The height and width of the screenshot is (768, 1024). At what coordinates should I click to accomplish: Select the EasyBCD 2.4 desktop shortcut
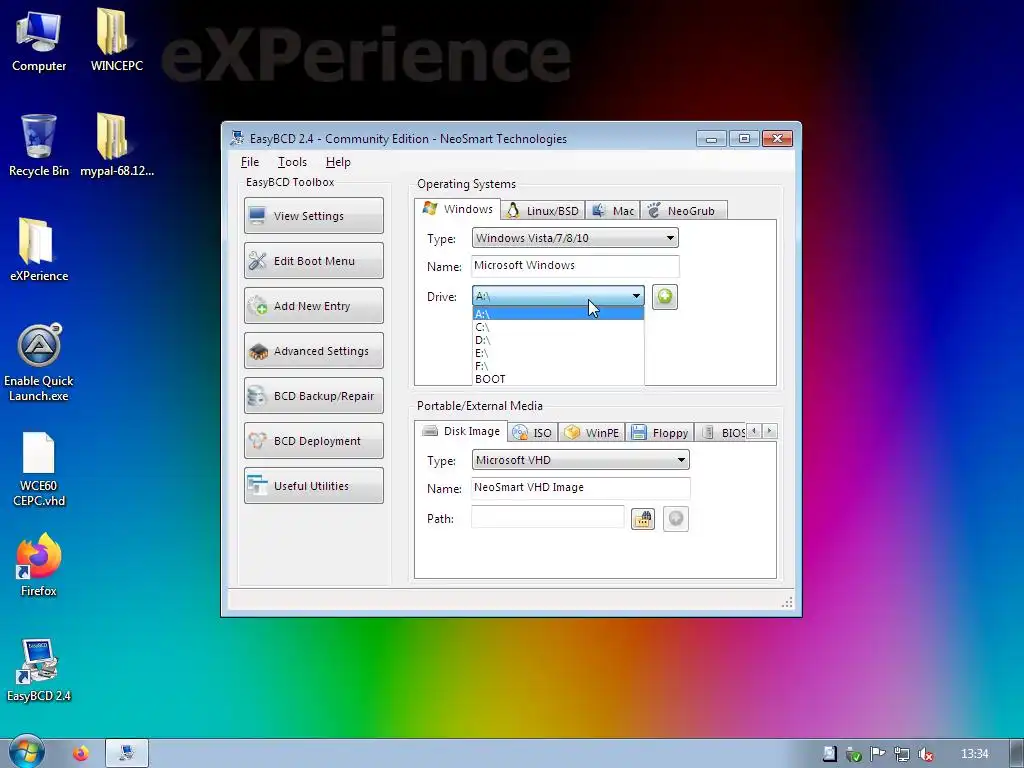pos(39,671)
